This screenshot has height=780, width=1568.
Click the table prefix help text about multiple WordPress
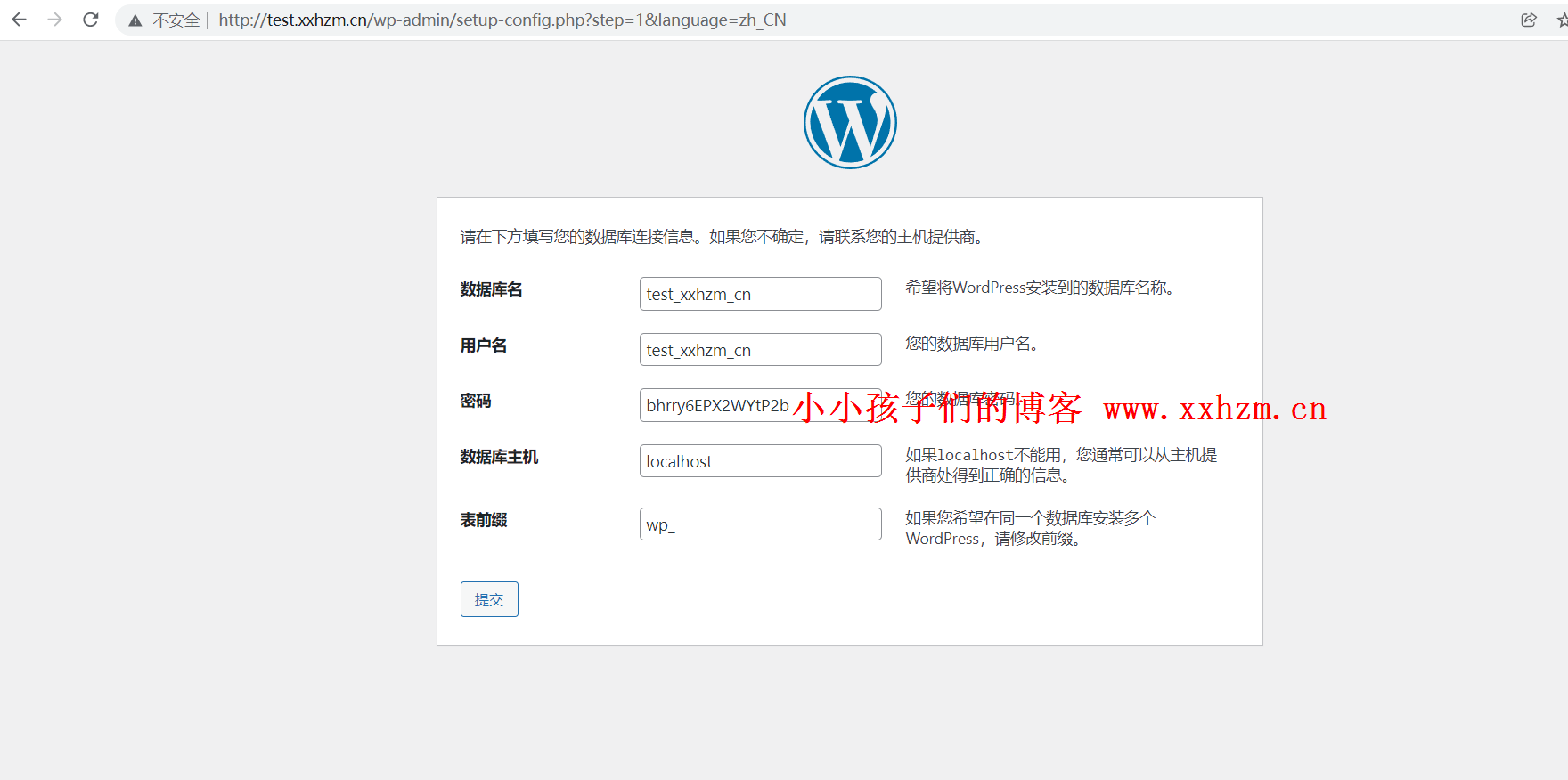pos(1031,528)
